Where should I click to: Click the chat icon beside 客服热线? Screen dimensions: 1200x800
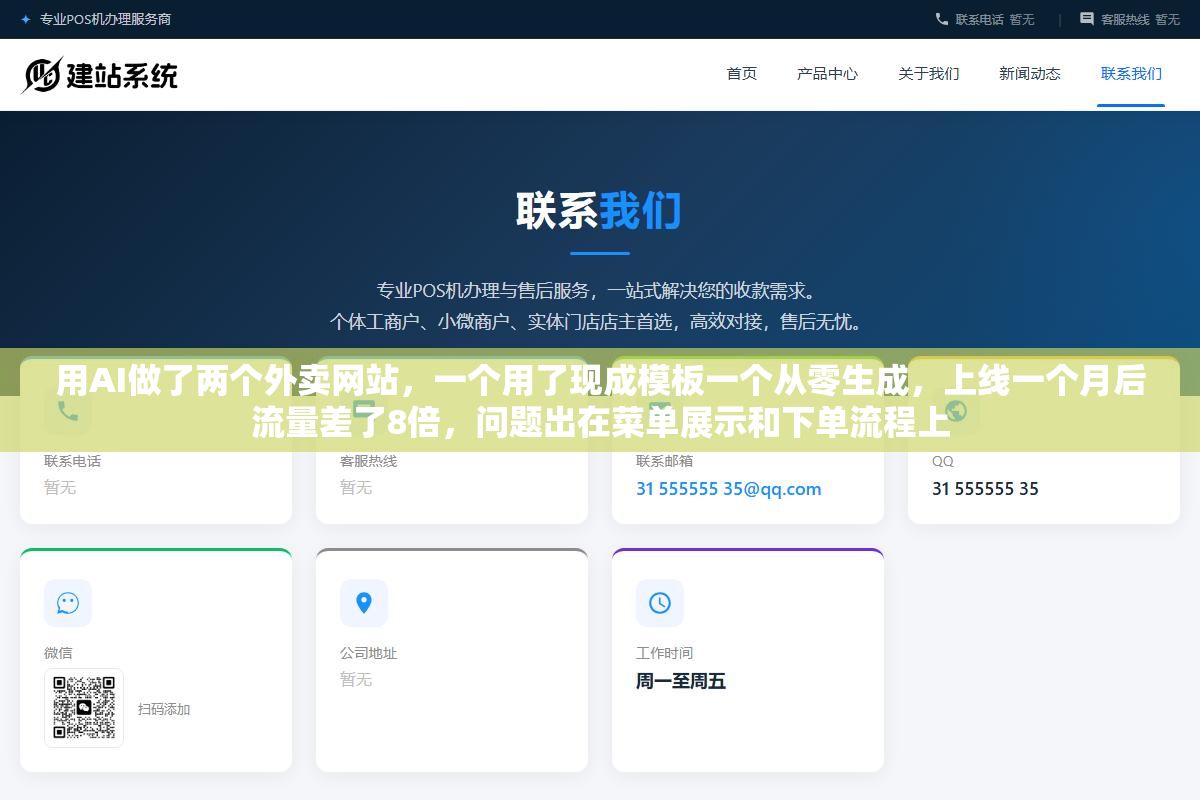point(1087,19)
